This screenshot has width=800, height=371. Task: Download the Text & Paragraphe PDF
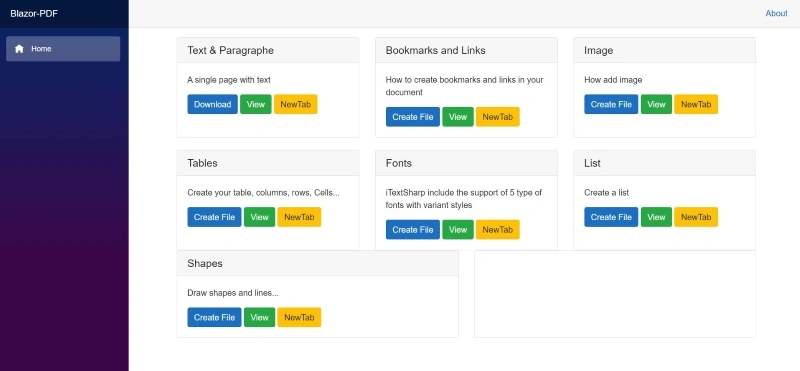[212, 104]
